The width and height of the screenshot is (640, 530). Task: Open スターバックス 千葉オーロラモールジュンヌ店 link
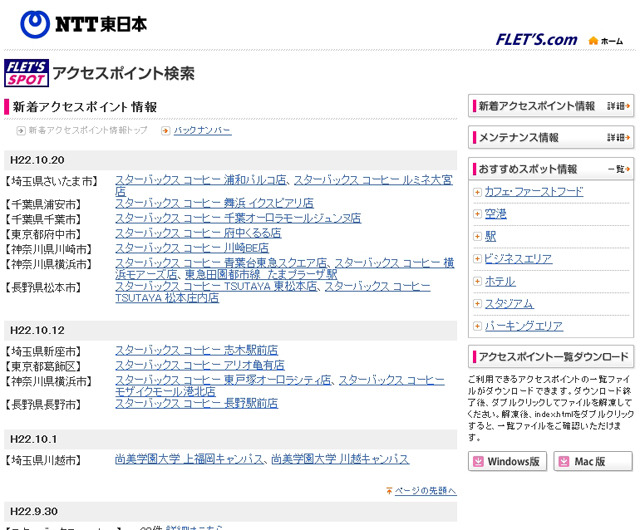coord(238,218)
